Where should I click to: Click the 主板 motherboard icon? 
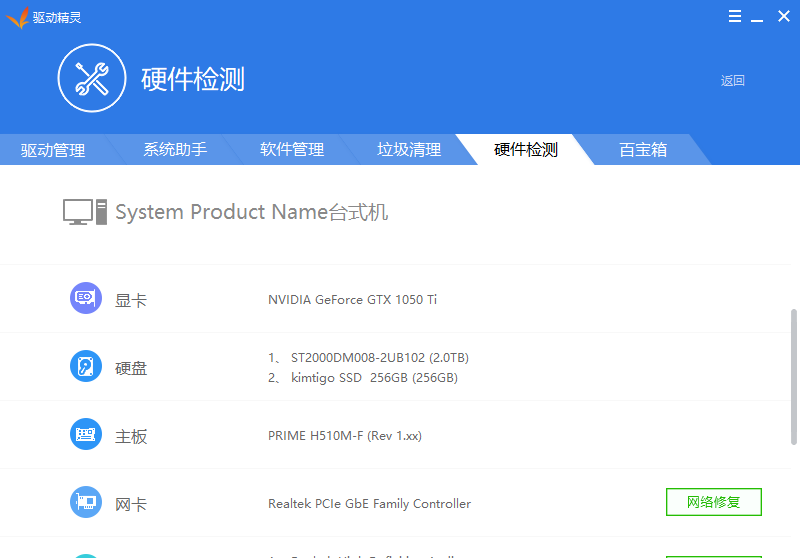click(x=86, y=434)
